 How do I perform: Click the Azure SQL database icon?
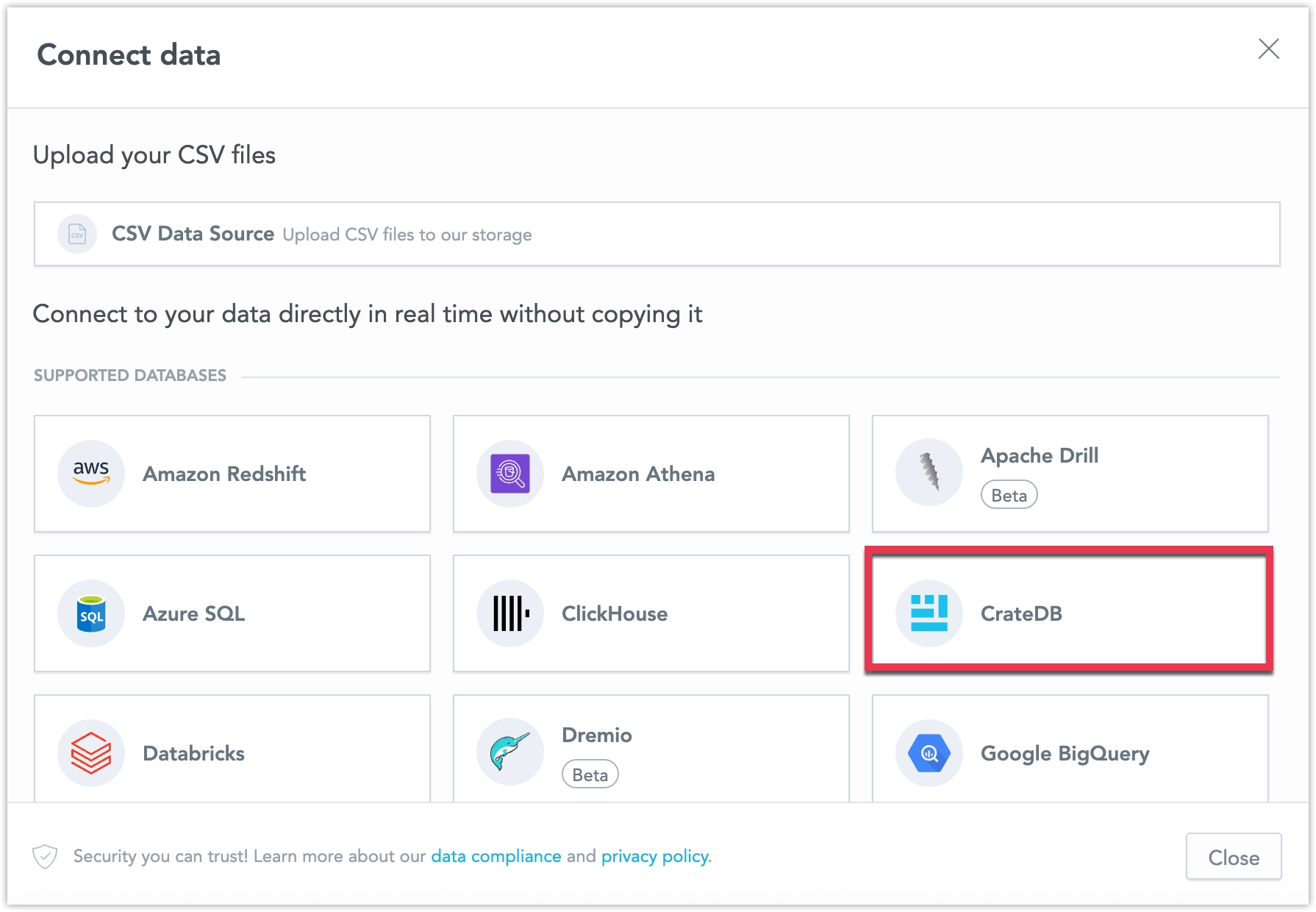click(91, 613)
